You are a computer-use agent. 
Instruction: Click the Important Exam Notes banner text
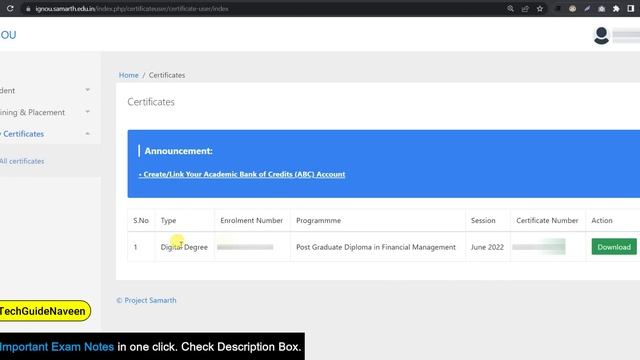point(56,347)
